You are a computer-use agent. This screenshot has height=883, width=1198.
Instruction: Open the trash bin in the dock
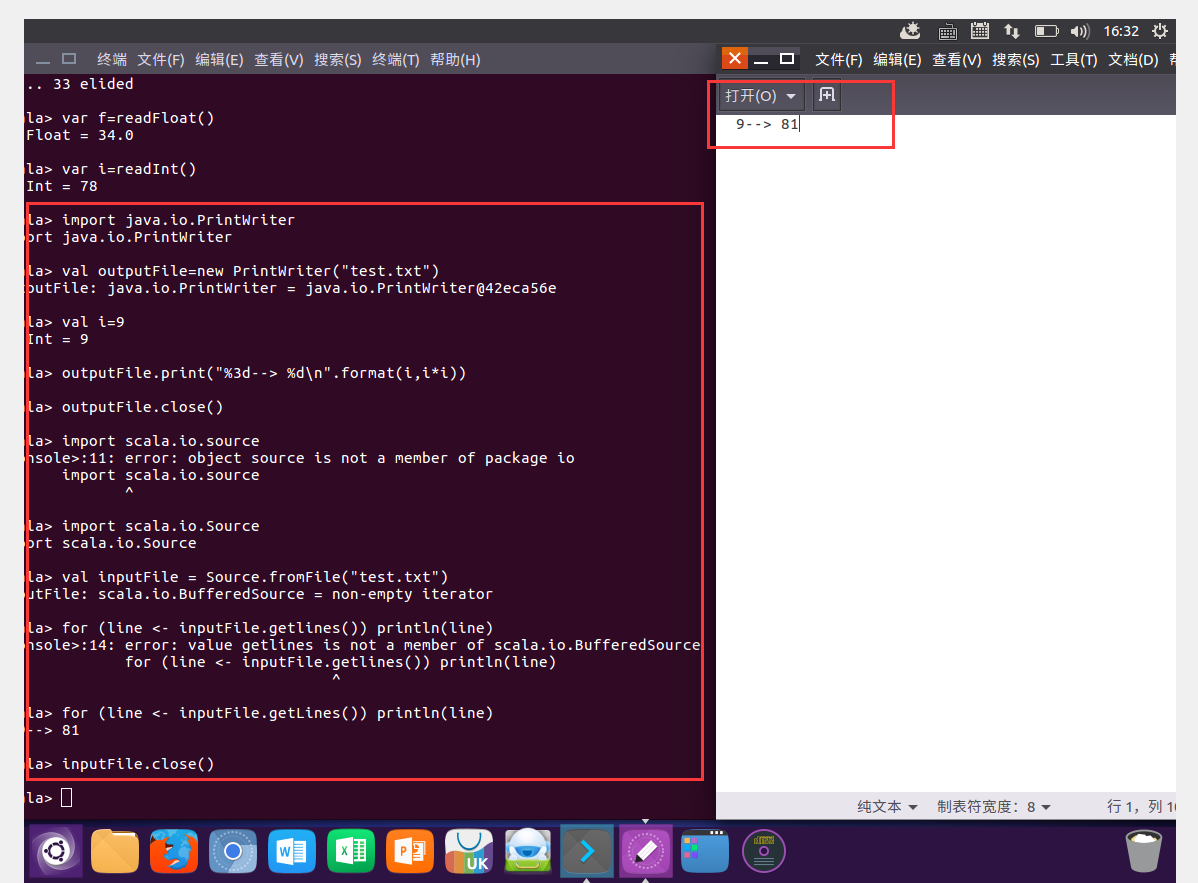tap(1144, 851)
